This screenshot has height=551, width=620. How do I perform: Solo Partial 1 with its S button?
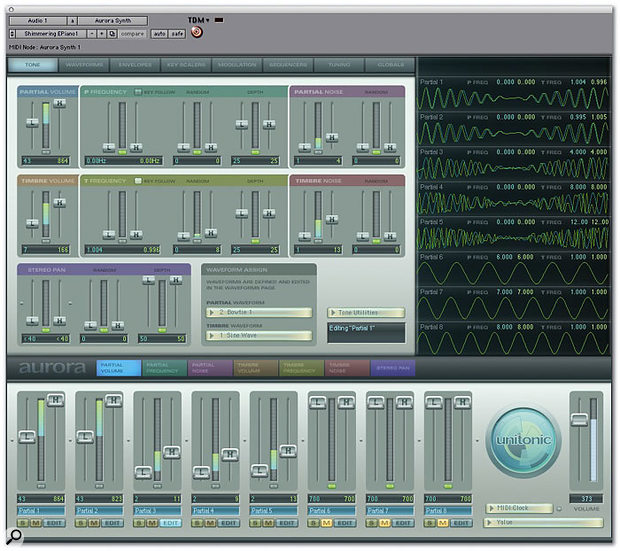[23, 523]
